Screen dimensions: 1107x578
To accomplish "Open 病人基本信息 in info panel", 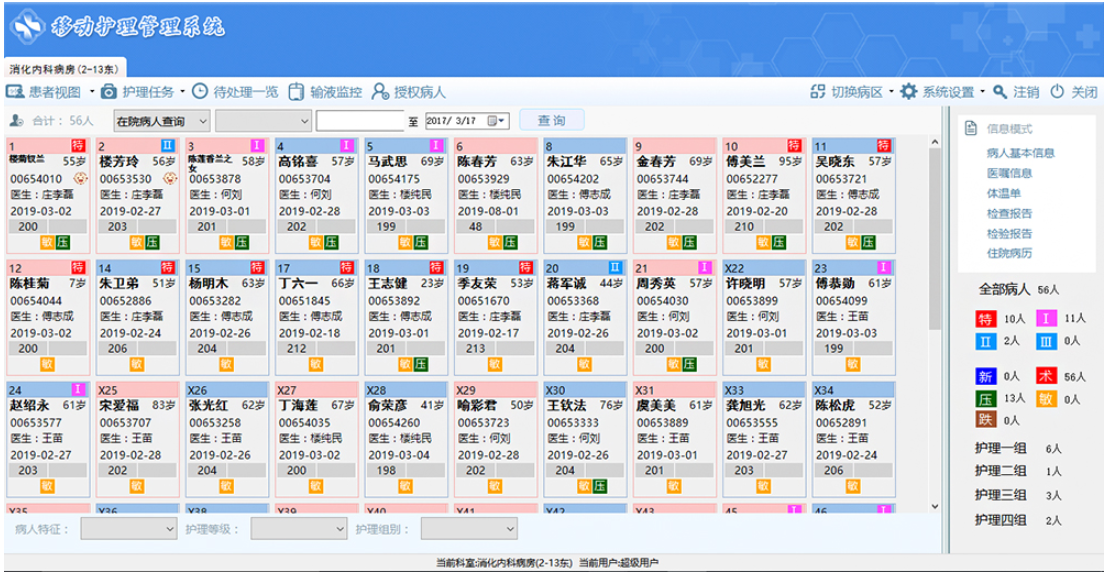I will click(x=1020, y=152).
